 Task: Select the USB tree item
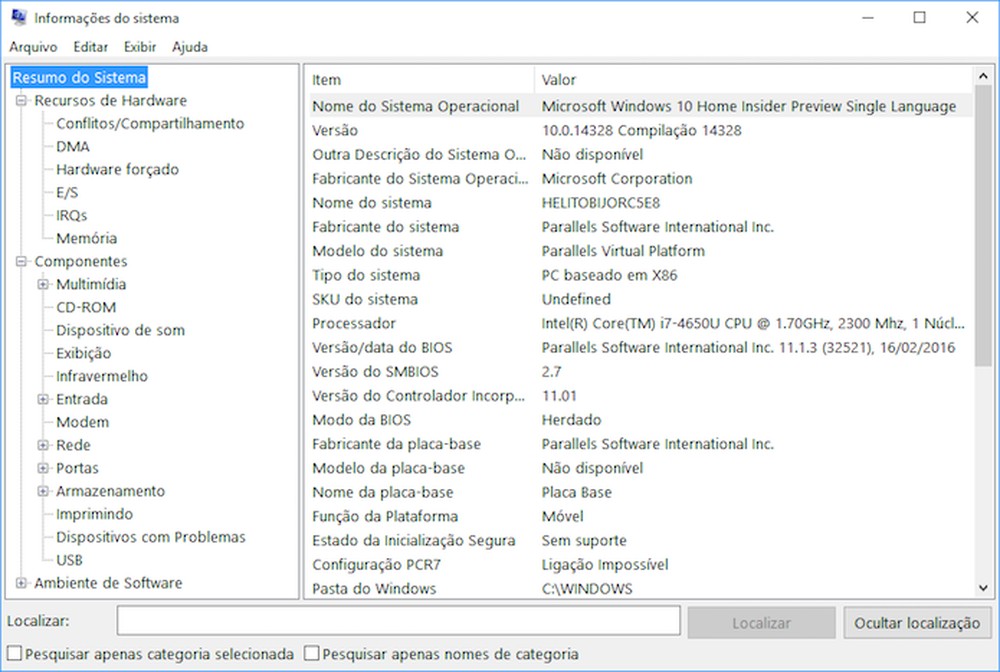(69, 559)
